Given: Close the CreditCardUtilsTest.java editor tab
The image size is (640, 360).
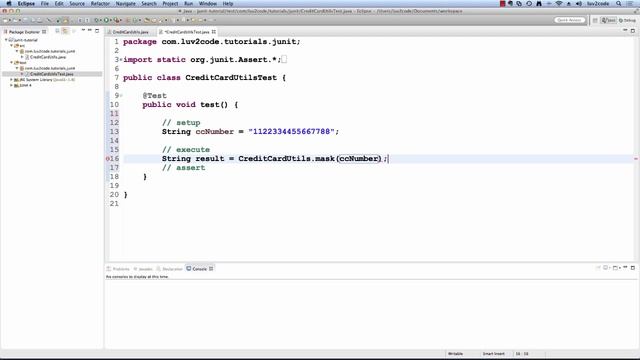Looking at the screenshot, I should (x=213, y=31).
